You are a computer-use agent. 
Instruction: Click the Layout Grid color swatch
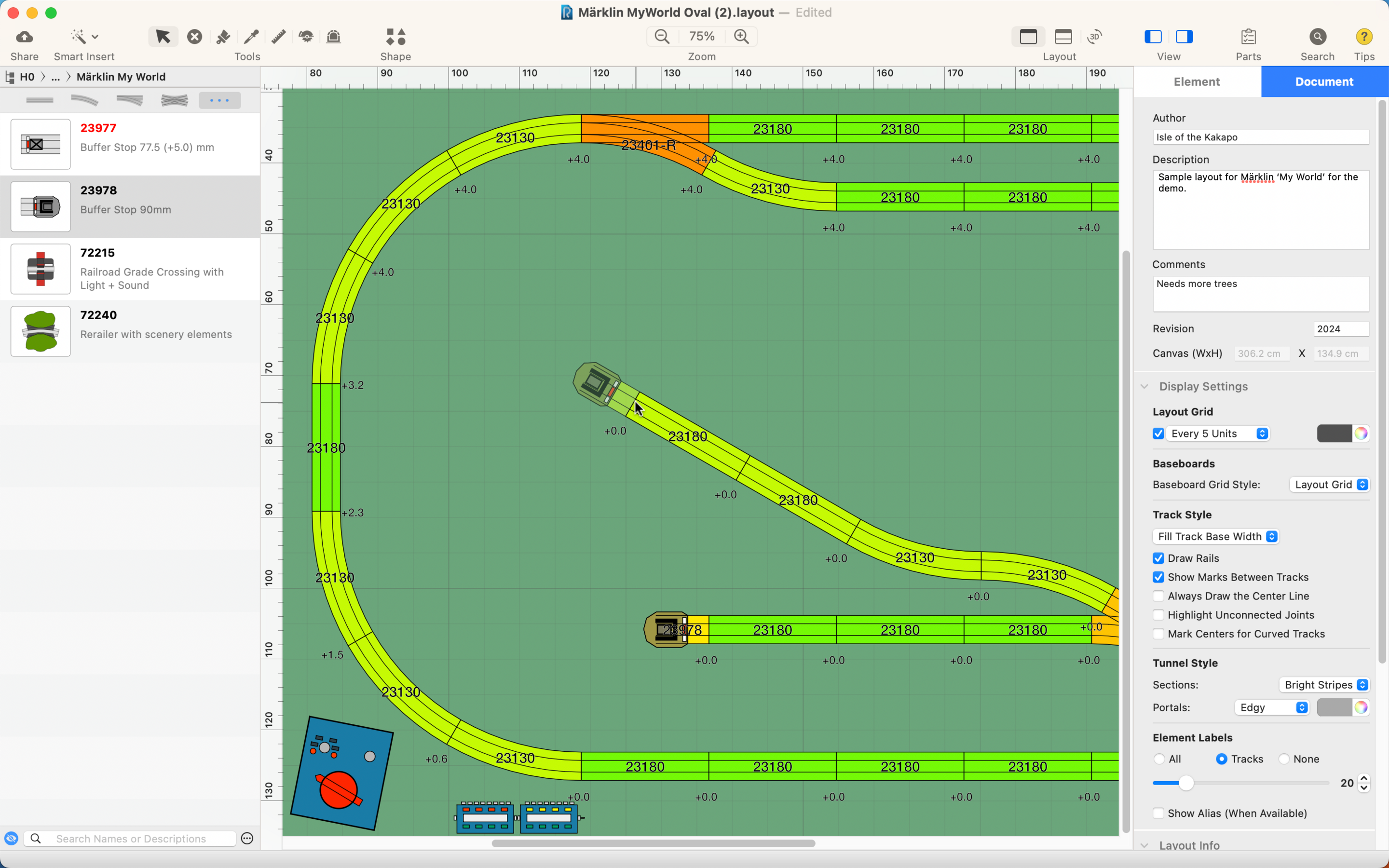point(1334,434)
